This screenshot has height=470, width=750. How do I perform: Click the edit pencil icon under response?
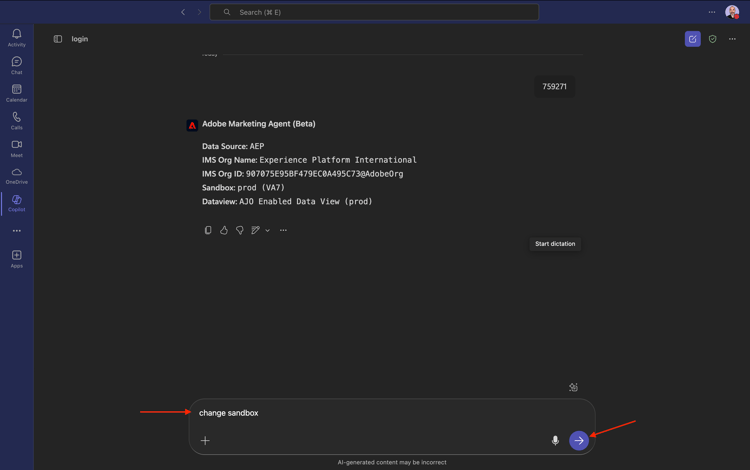(255, 230)
